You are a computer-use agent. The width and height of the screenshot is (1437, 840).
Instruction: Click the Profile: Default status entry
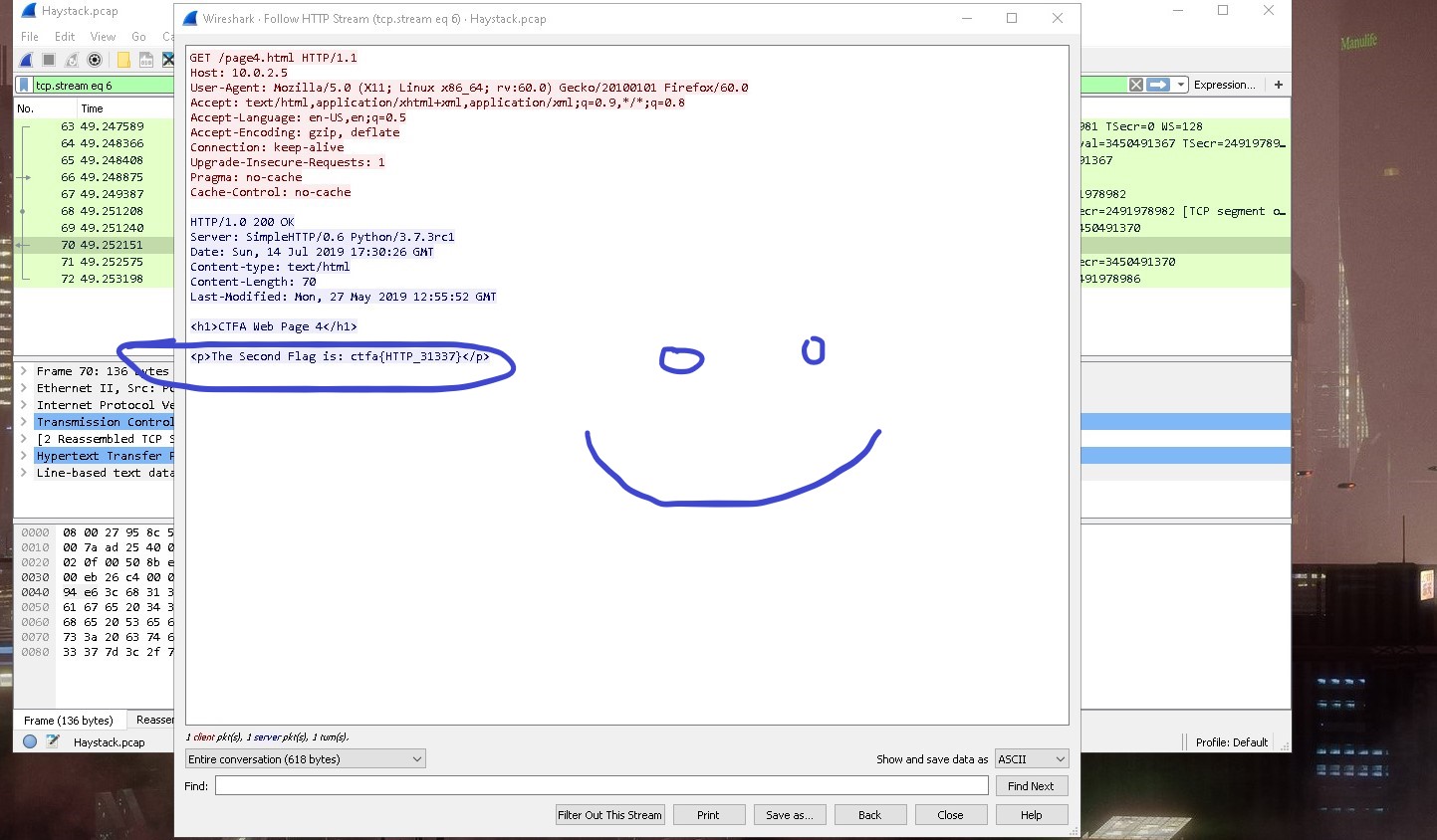1232,741
